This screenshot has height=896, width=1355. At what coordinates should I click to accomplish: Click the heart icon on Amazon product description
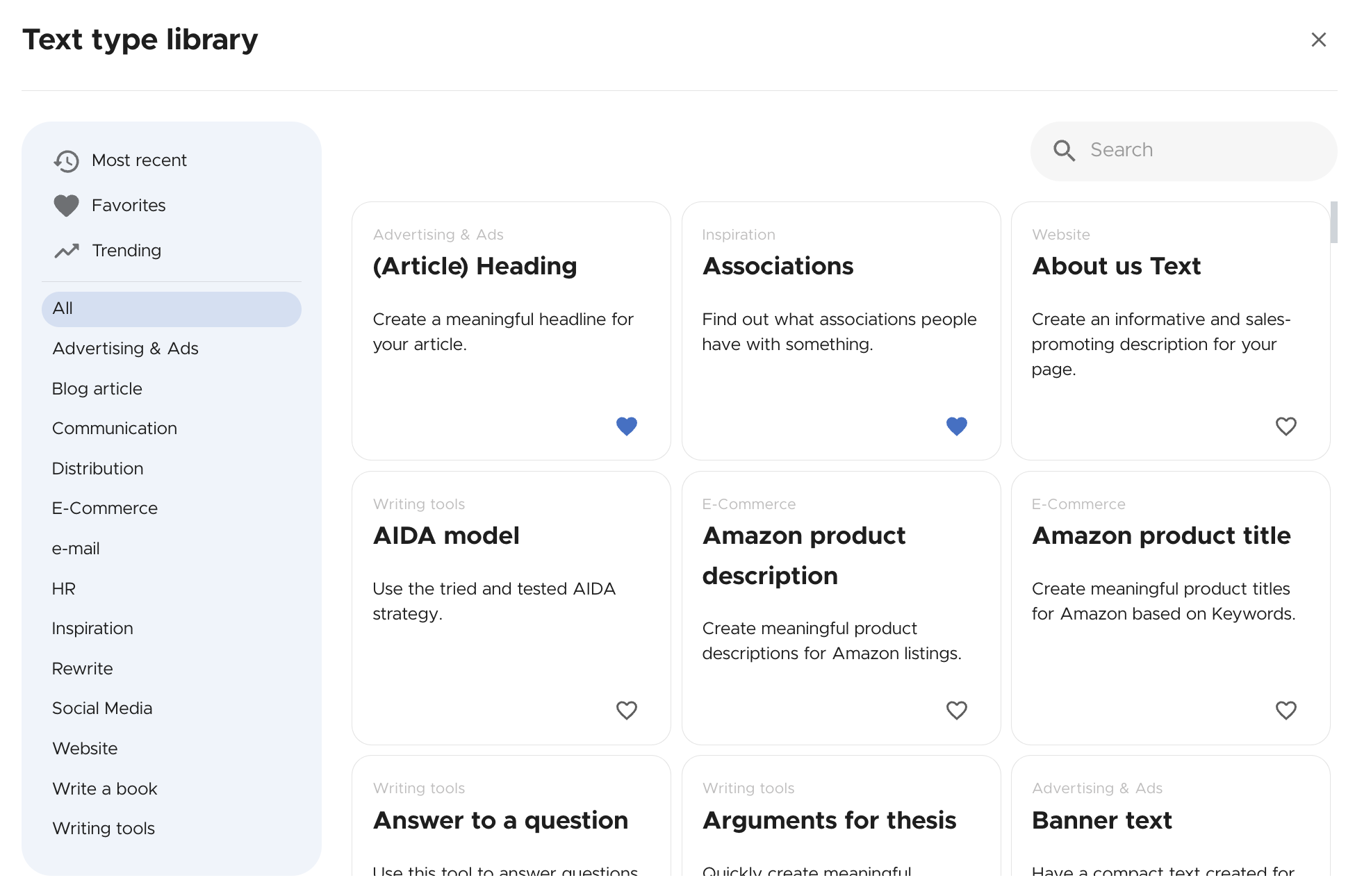[956, 710]
